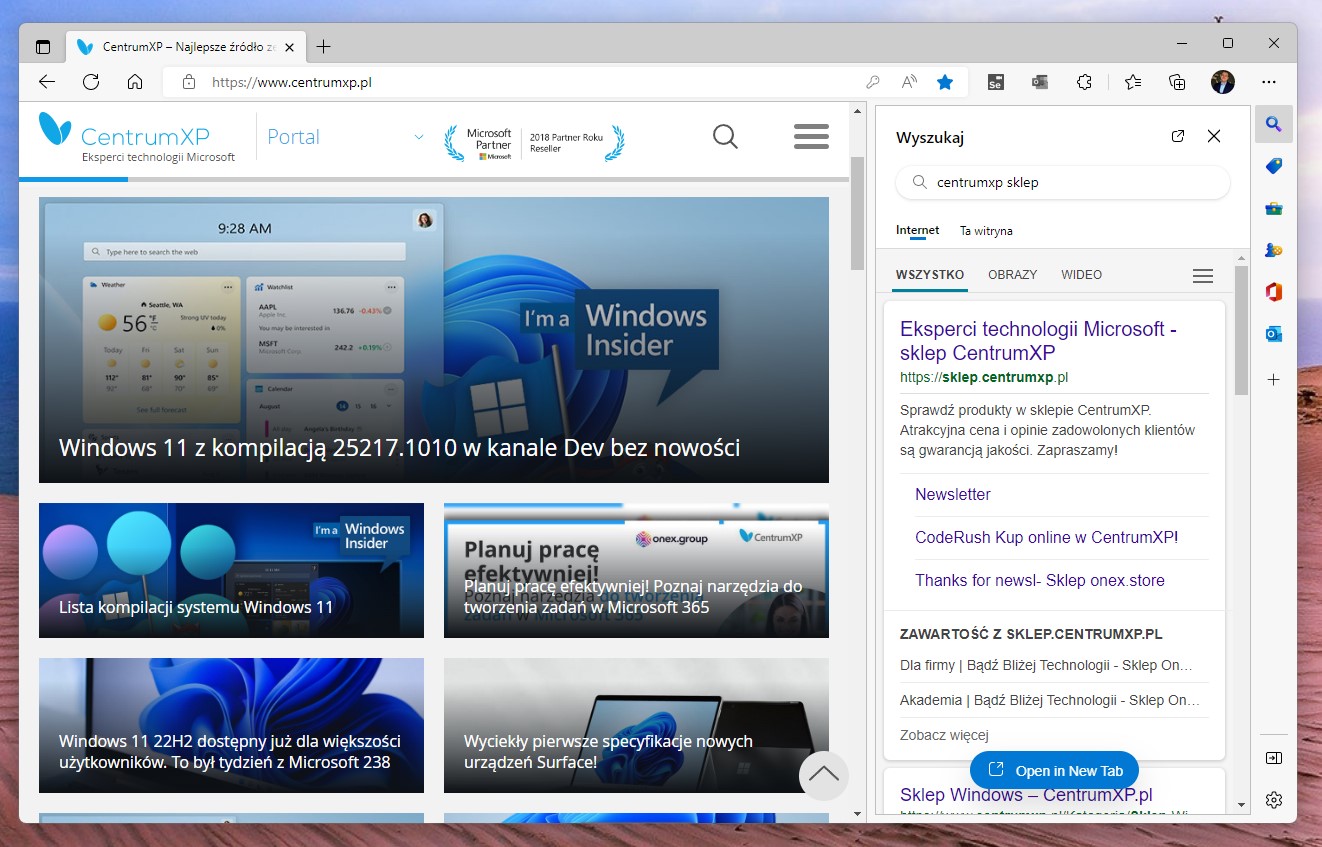
Task: Add a site with the sidebar plus
Action: pyautogui.click(x=1273, y=379)
